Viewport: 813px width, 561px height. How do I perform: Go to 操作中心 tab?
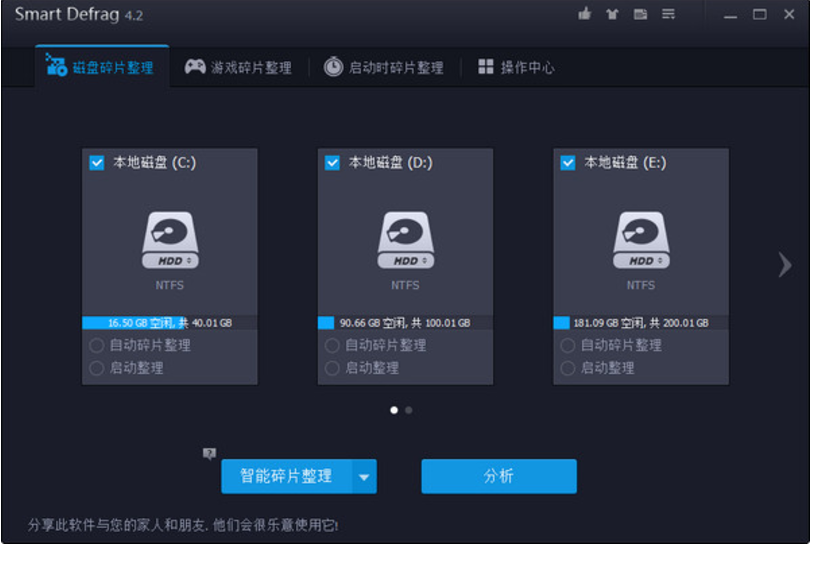click(516, 67)
